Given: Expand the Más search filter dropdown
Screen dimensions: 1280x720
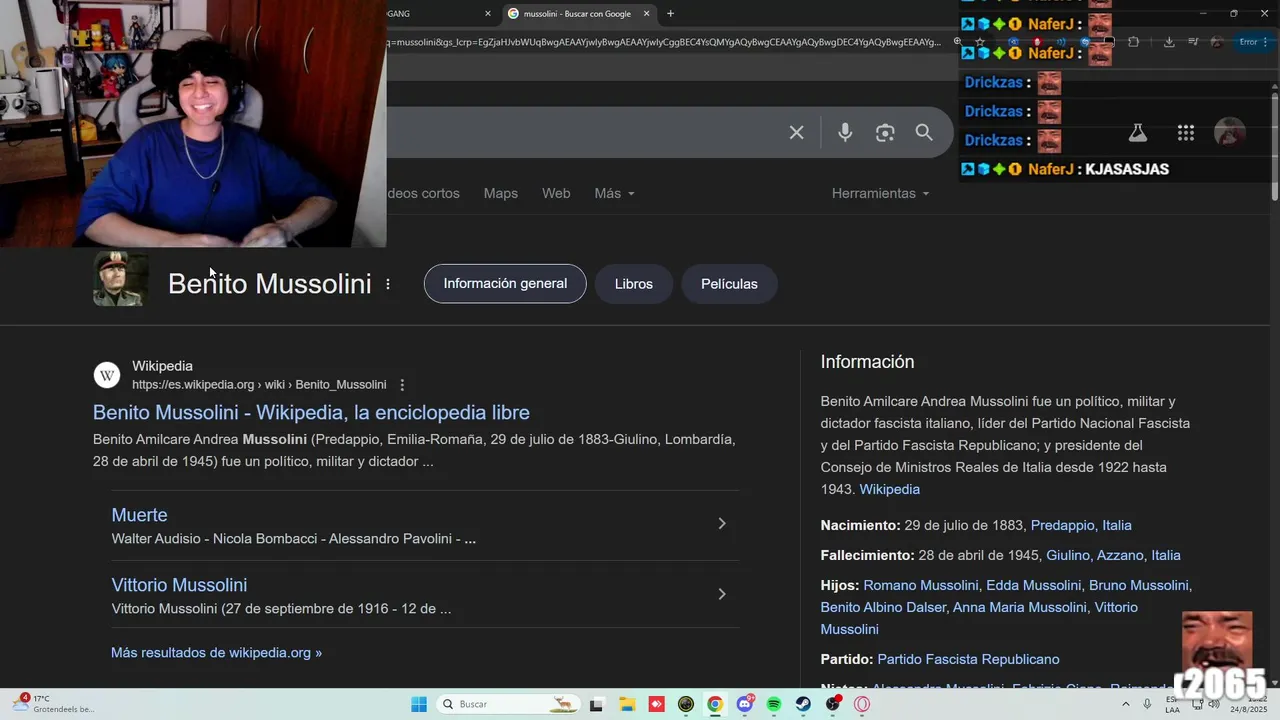Looking at the screenshot, I should (x=614, y=193).
